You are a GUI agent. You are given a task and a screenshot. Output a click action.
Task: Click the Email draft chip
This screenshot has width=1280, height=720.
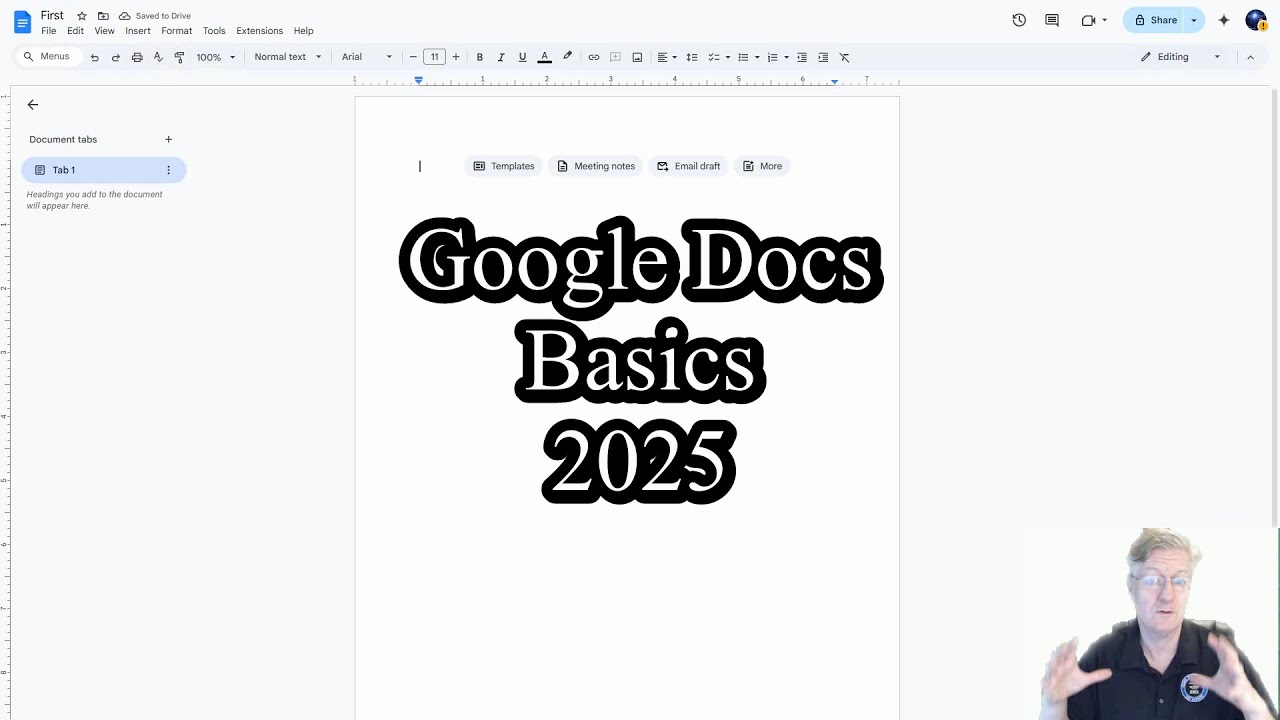[x=689, y=166]
